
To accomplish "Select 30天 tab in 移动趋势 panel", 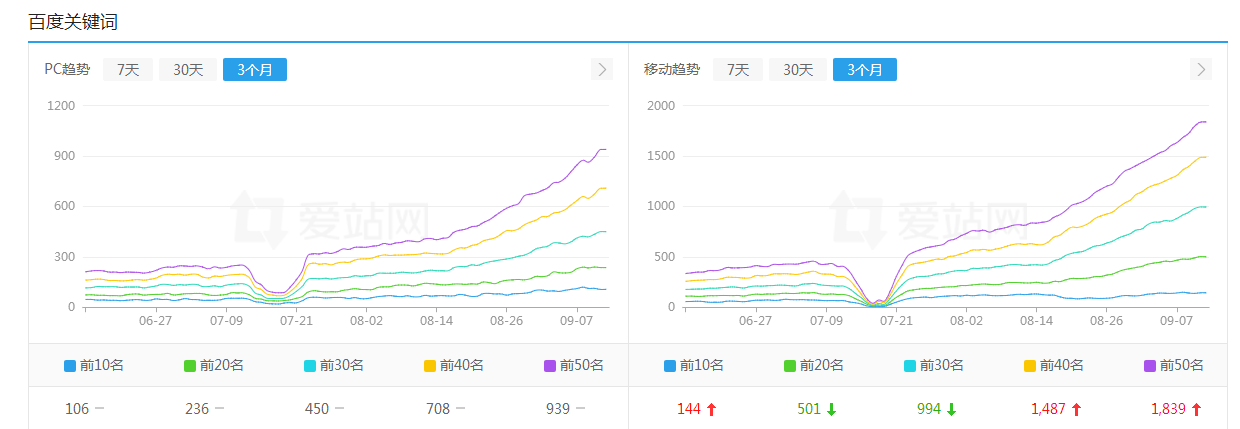I will 798,70.
